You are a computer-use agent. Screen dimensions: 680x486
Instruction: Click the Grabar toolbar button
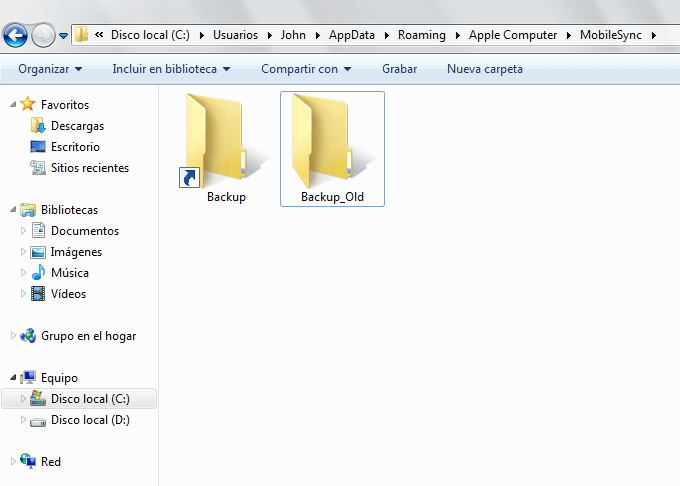(x=400, y=69)
